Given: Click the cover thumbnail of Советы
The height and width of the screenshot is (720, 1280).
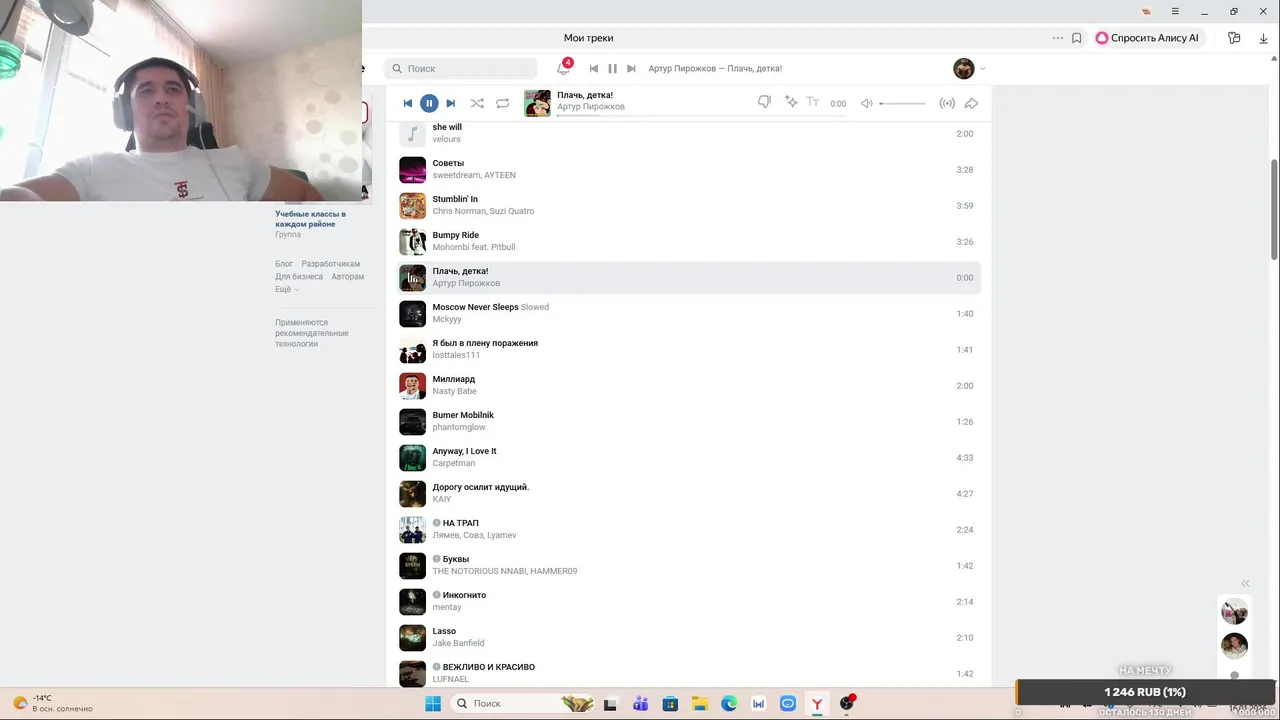Looking at the screenshot, I should tap(413, 170).
